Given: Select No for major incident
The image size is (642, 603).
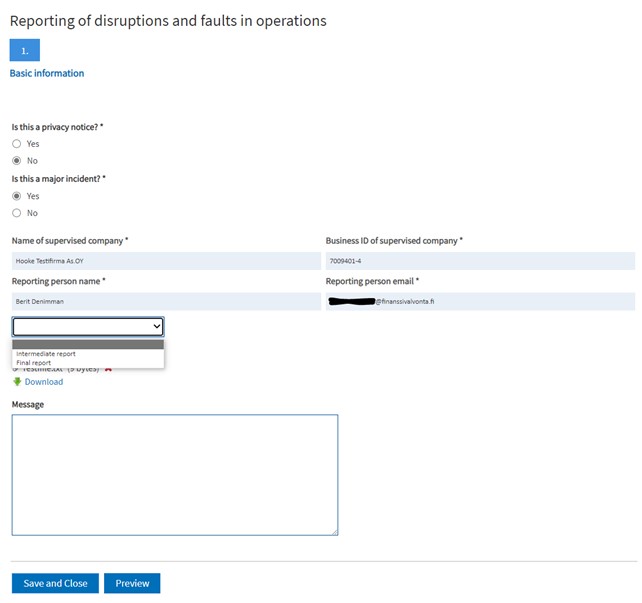Looking at the screenshot, I should [17, 213].
